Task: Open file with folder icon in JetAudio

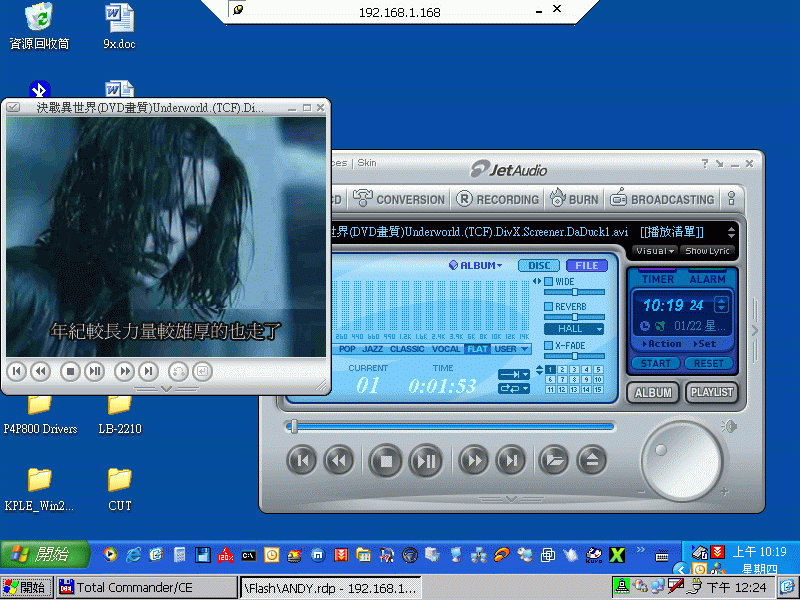Action: (x=554, y=461)
